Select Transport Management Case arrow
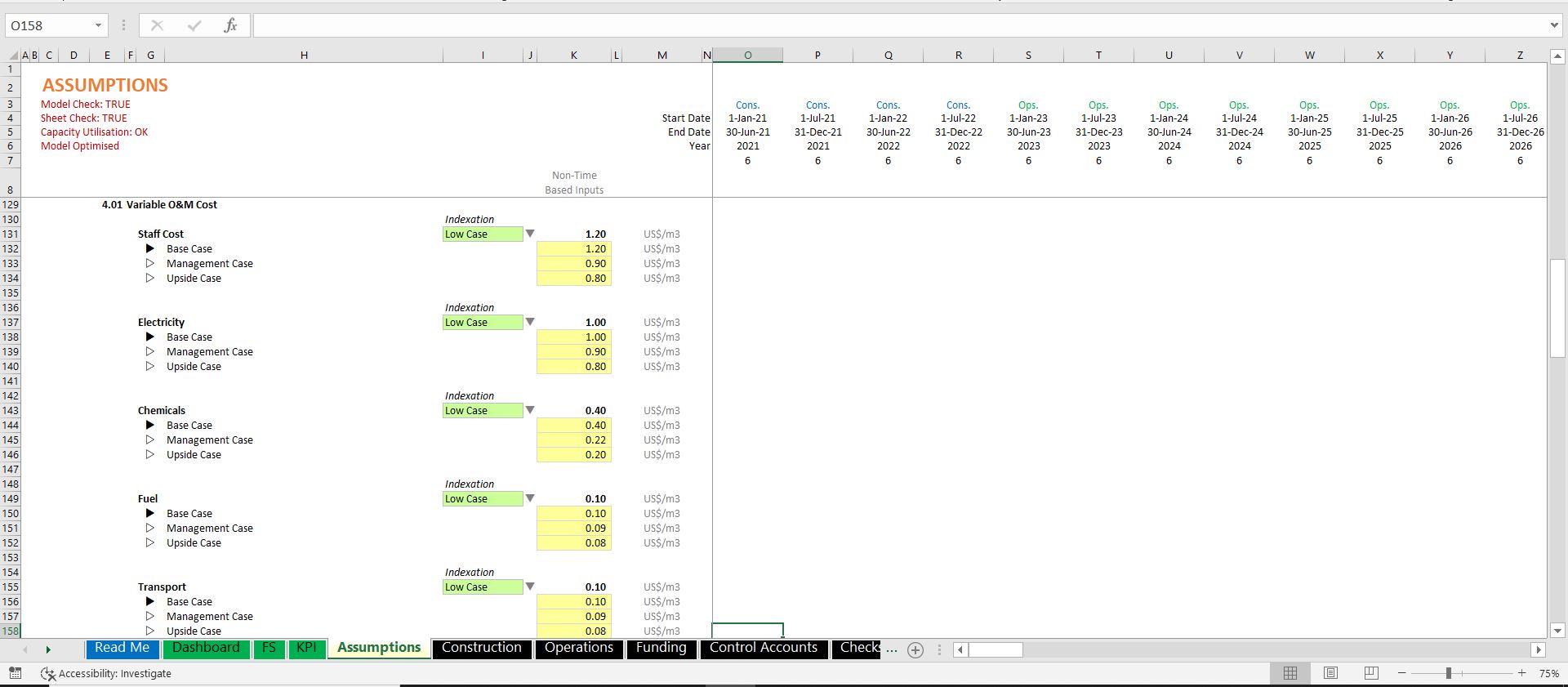This screenshot has height=687, width=1568. pyautogui.click(x=150, y=616)
